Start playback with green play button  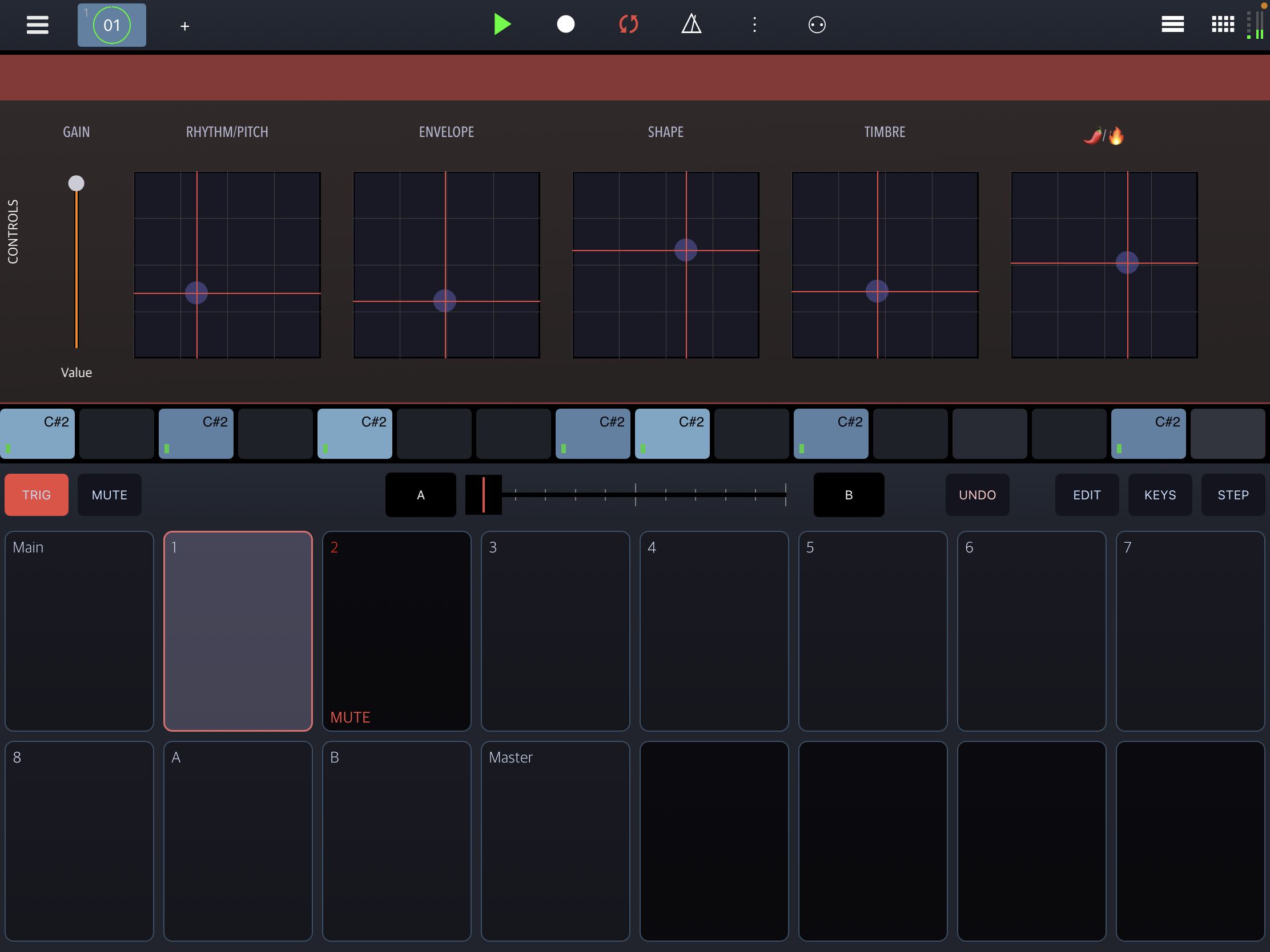point(503,25)
